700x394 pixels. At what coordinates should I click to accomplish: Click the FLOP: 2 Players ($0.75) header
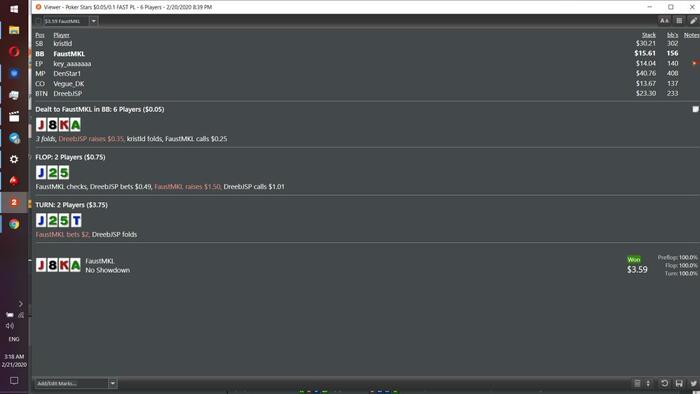point(71,157)
